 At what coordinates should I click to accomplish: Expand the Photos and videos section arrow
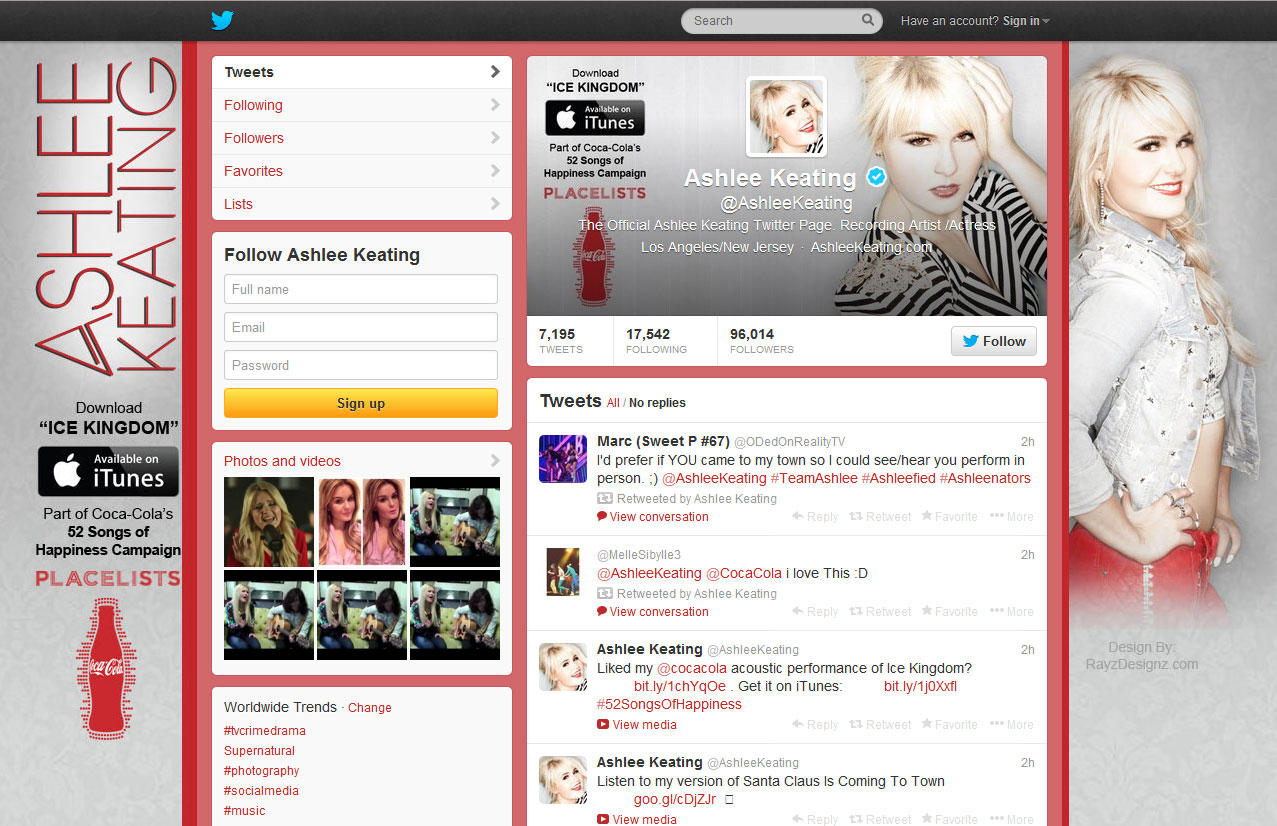pos(494,461)
